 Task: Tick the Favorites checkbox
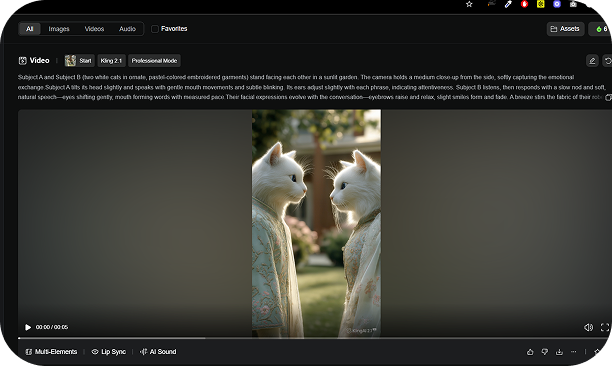(155, 29)
